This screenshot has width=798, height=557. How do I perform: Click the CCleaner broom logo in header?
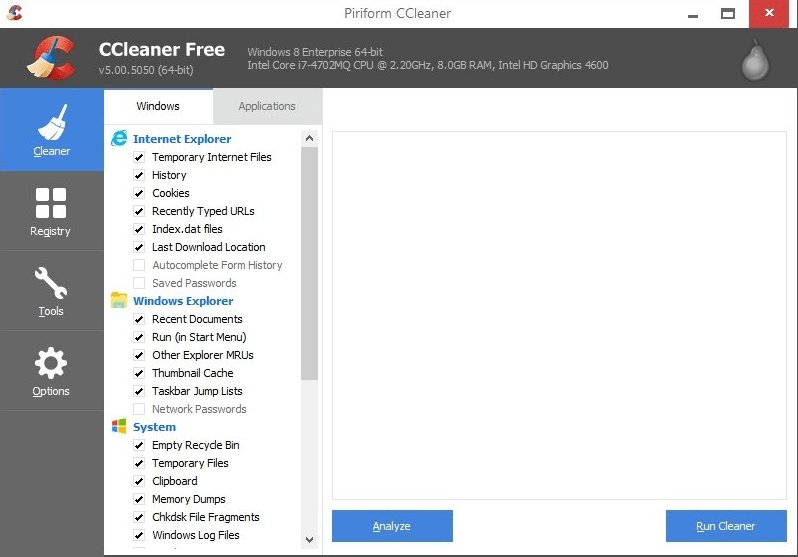point(51,58)
